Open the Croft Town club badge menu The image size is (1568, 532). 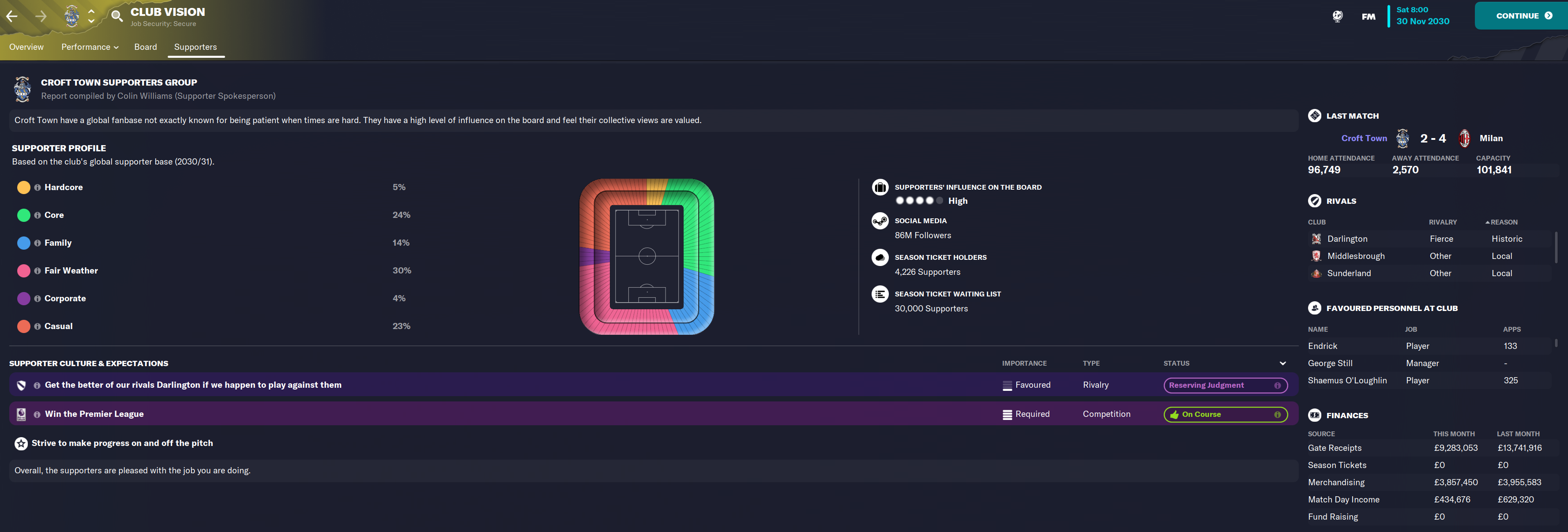pyautogui.click(x=72, y=16)
